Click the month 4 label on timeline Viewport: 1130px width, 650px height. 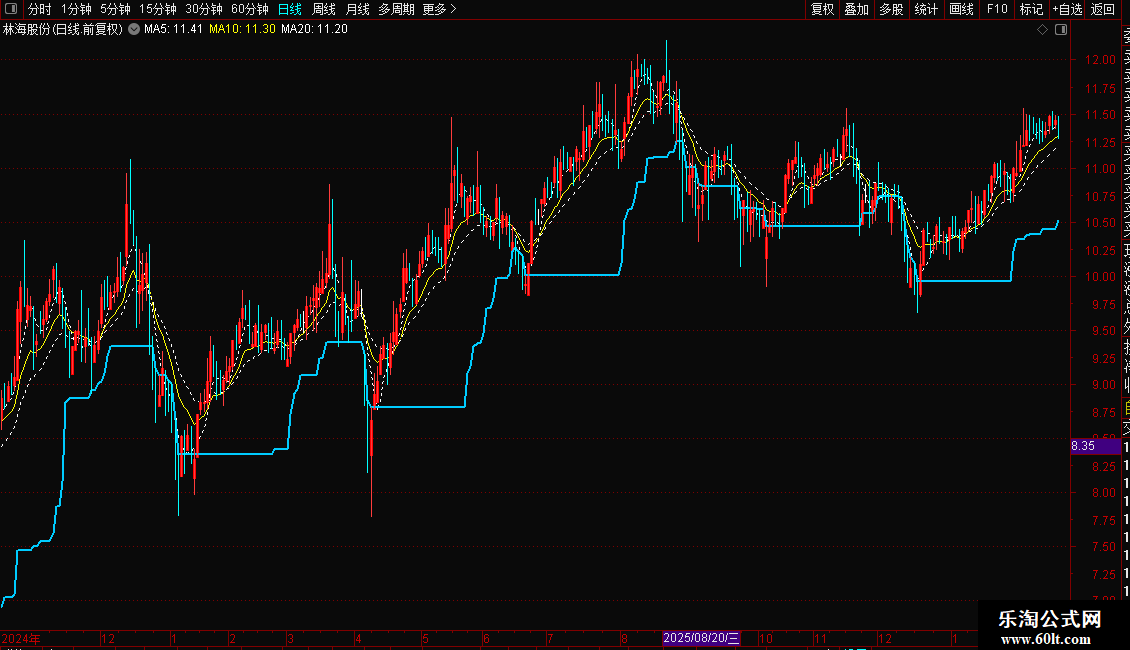tap(358, 638)
